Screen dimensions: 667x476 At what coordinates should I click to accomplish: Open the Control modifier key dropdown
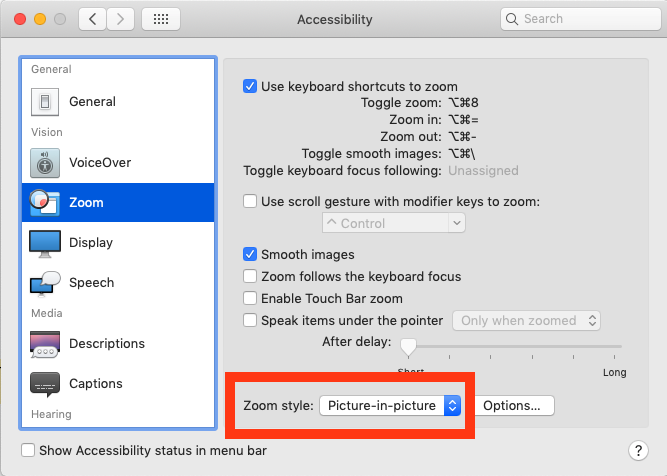point(393,223)
